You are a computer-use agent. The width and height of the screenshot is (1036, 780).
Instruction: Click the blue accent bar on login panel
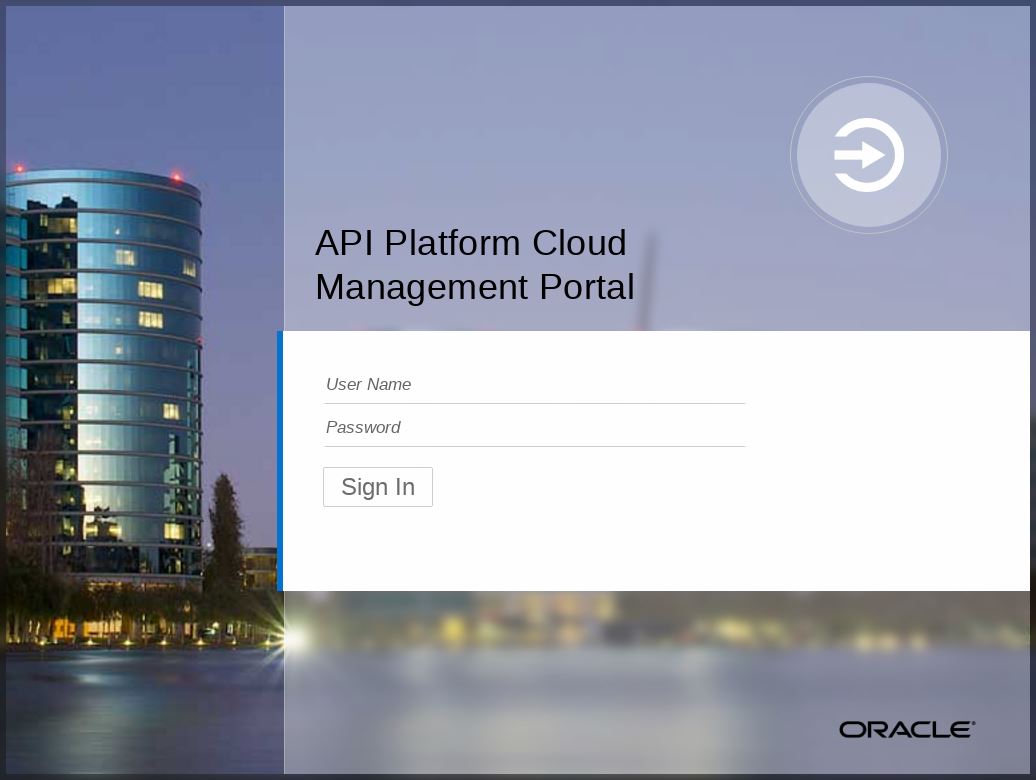pos(280,460)
